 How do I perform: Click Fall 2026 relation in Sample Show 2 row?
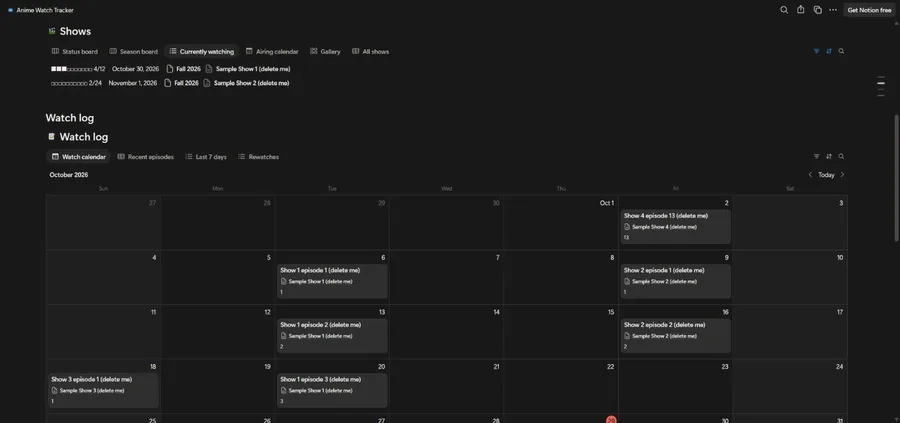(181, 83)
